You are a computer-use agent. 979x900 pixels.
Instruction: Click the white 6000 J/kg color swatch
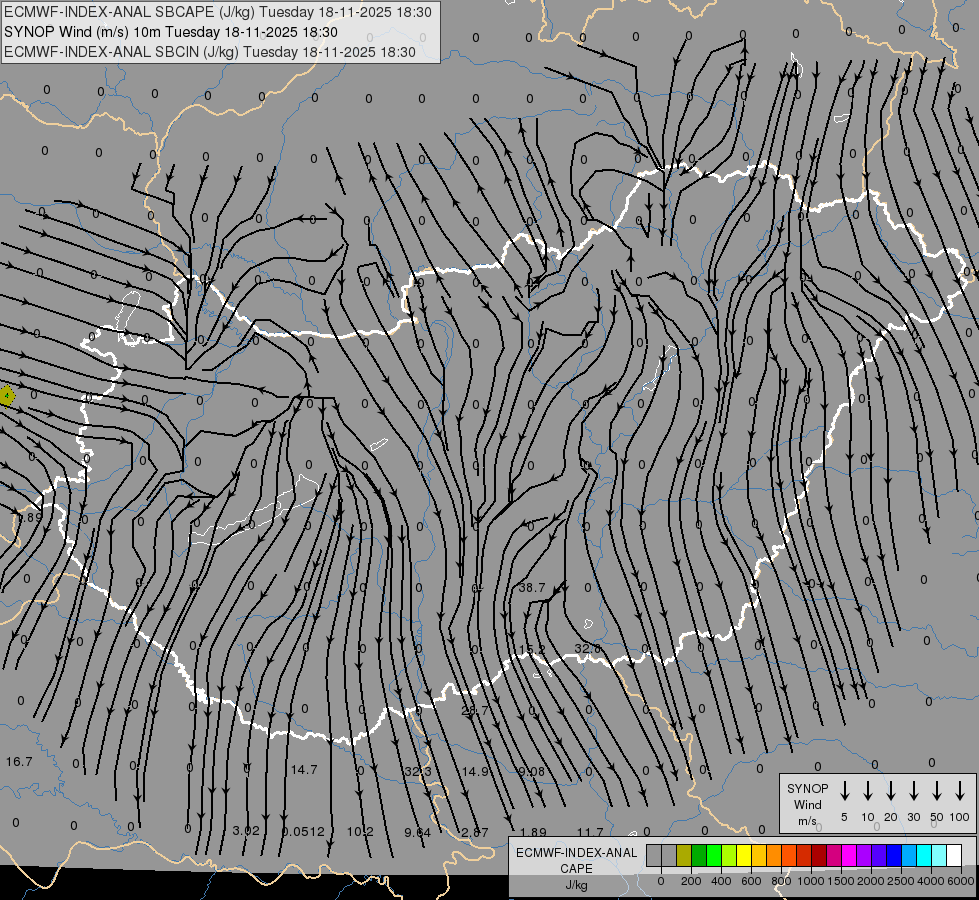[x=954, y=855]
